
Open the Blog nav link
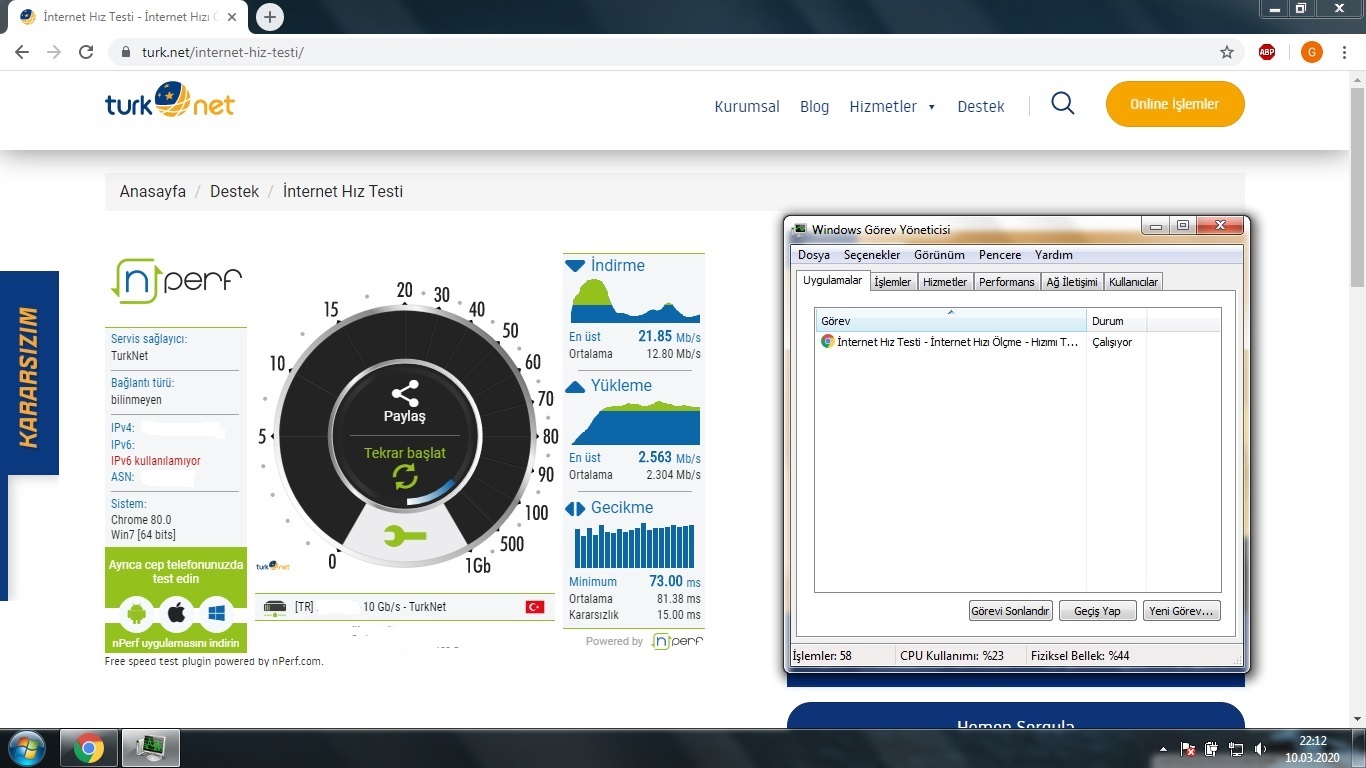(814, 106)
